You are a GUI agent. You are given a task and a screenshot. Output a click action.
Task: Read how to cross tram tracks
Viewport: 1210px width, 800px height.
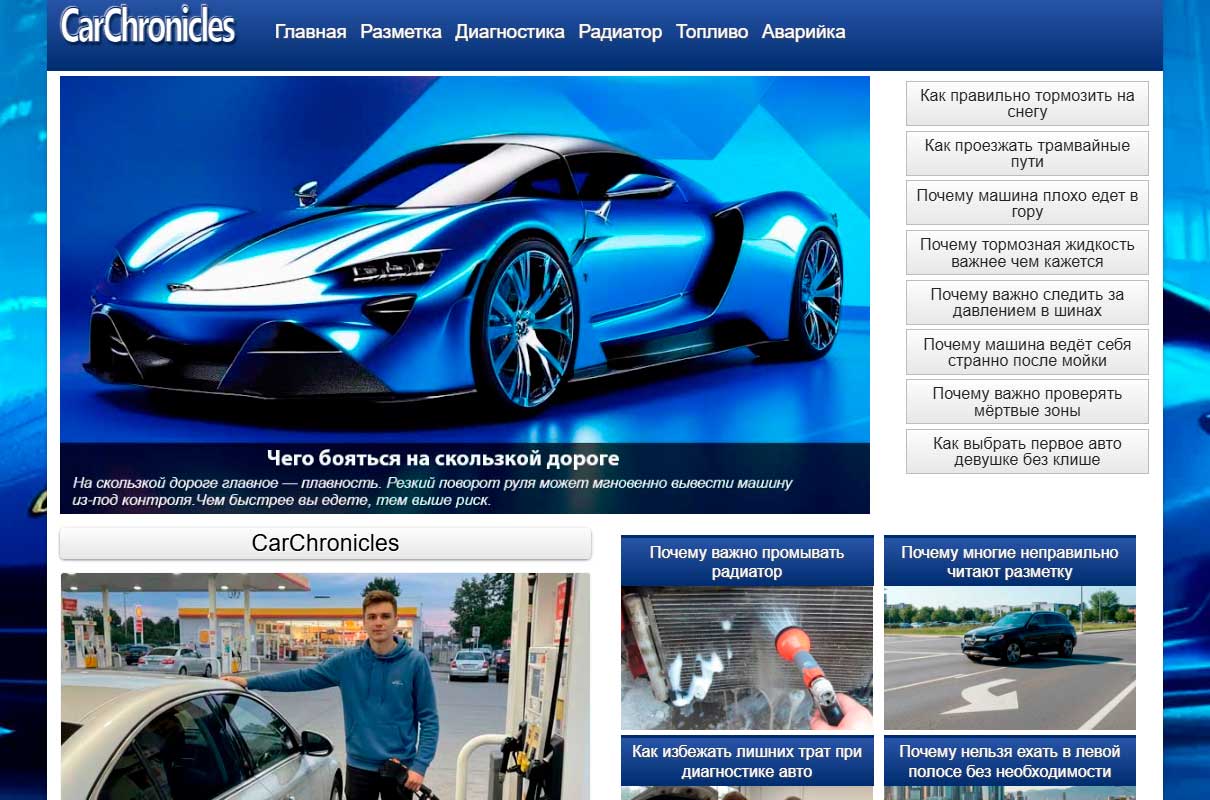(1026, 153)
